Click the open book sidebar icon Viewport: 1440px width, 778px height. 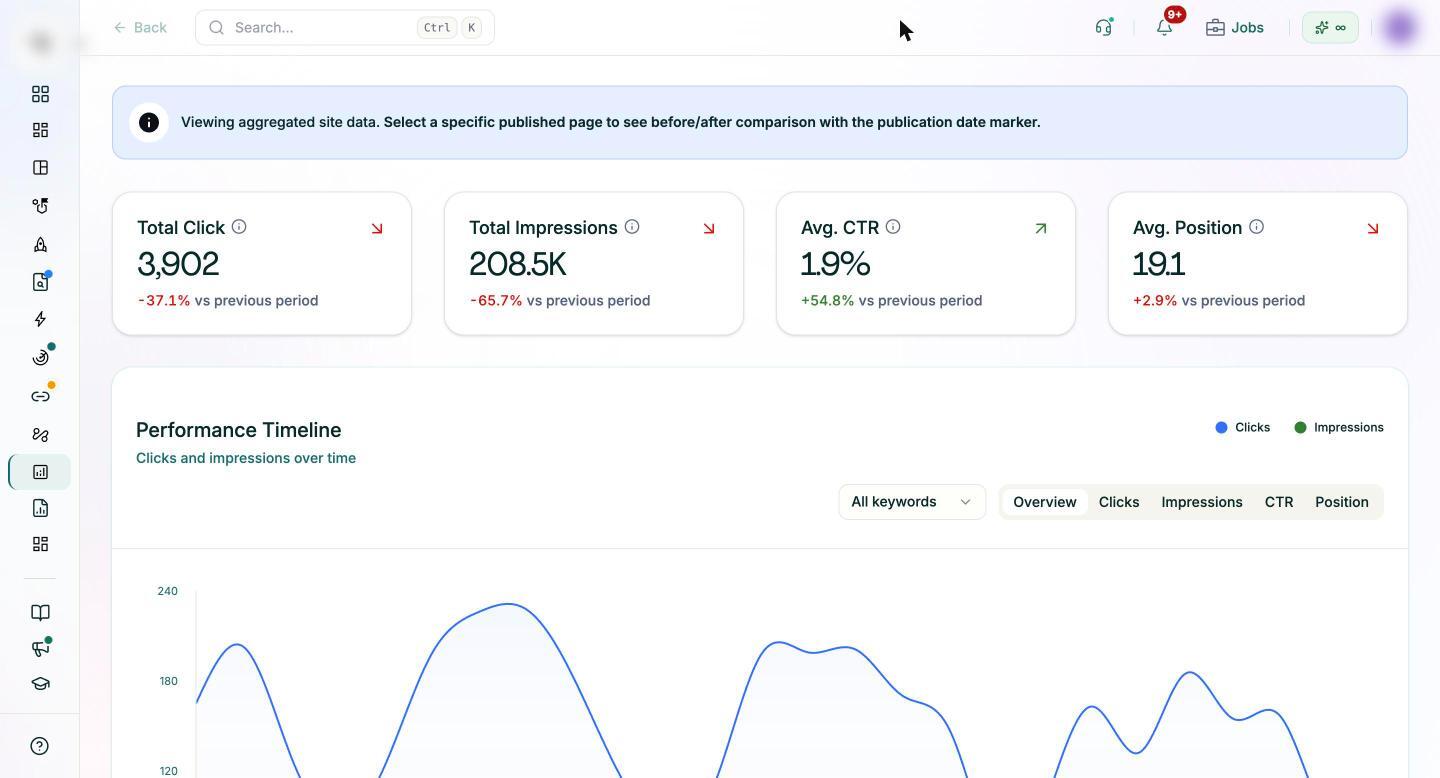(x=40, y=612)
